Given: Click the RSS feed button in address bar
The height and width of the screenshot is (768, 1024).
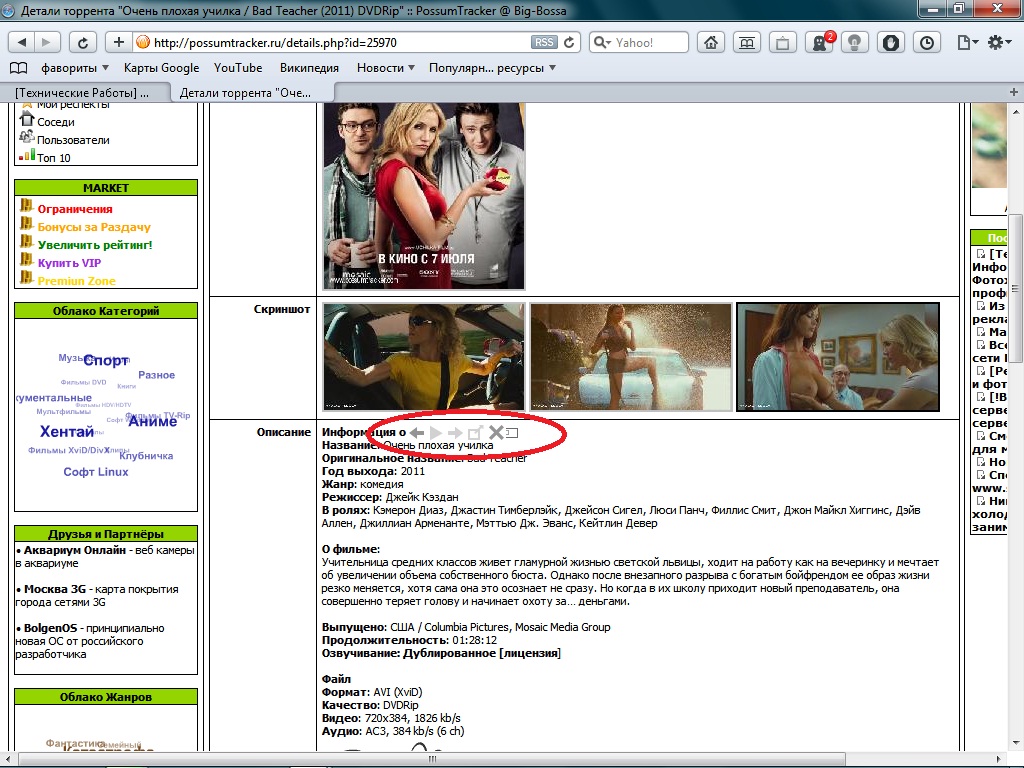Looking at the screenshot, I should (x=543, y=42).
